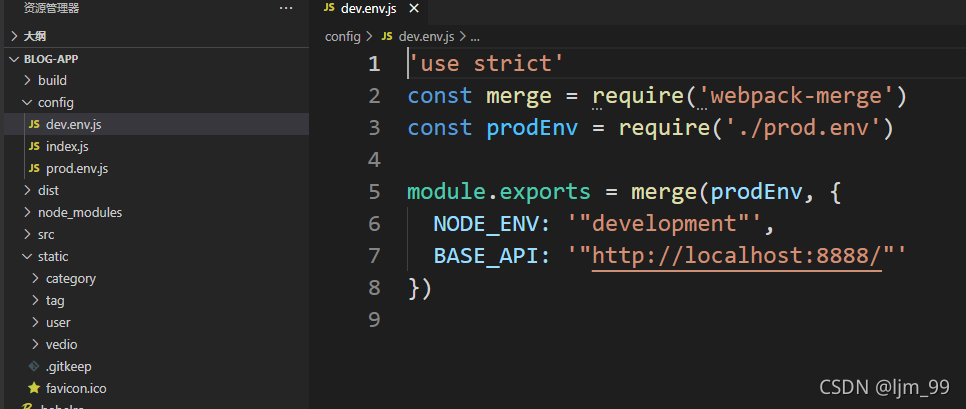The width and height of the screenshot is (966, 409).
Task: Open the .gitkeep file
Action: click(x=156, y=366)
